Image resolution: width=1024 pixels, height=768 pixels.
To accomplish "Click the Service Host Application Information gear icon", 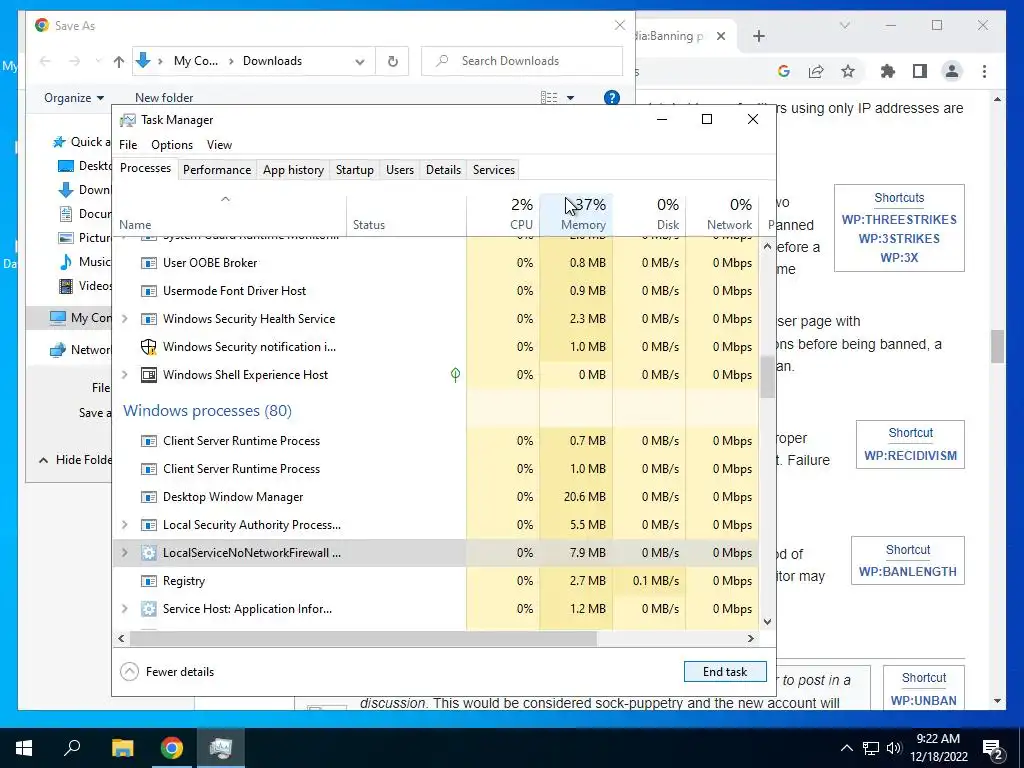I will coord(149,609).
